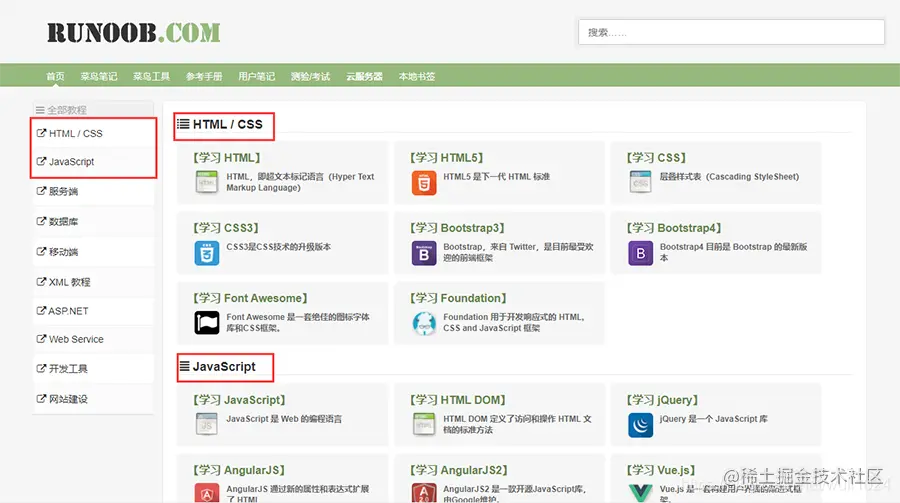Click external-link icon beside XML 教程
This screenshot has width=900, height=503.
41,281
